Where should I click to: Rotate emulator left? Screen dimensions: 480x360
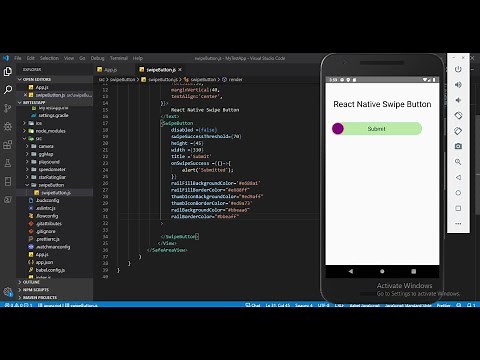point(458,116)
